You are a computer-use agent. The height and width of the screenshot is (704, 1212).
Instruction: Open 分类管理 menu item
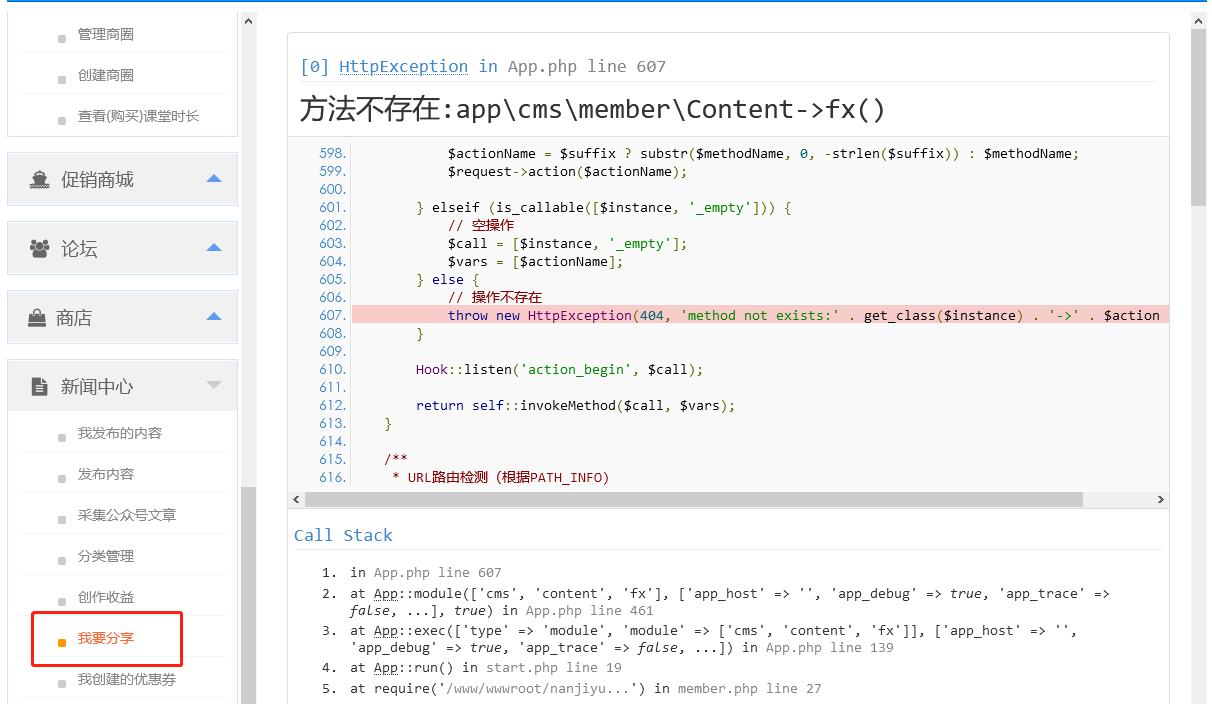coord(106,556)
